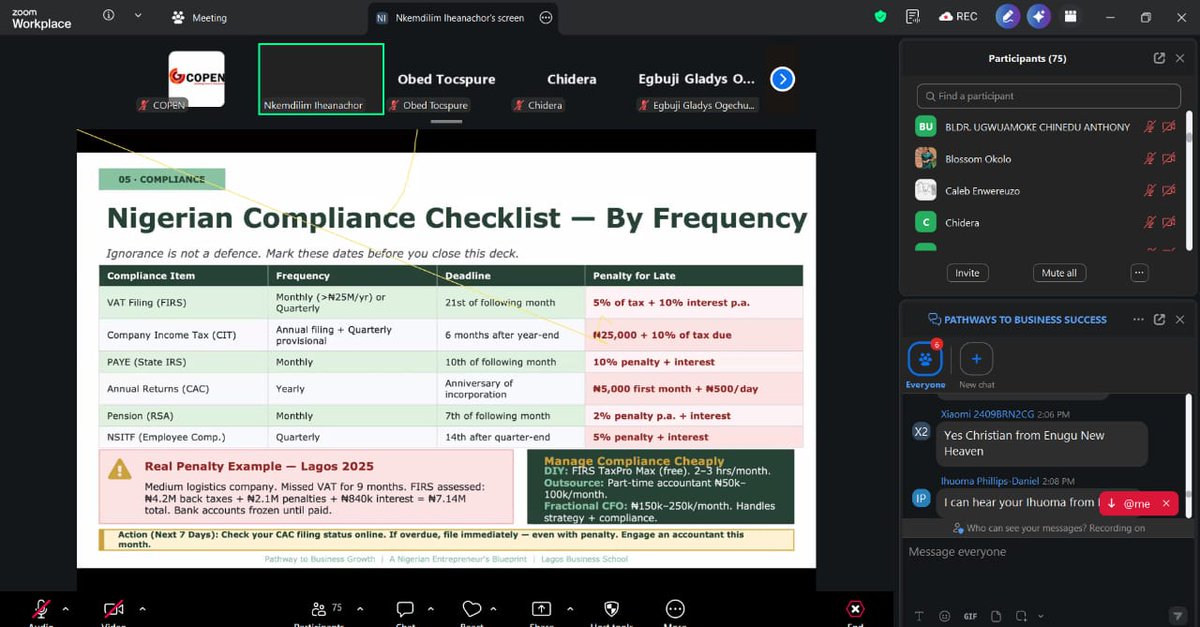Image resolution: width=1200 pixels, height=627 pixels.
Task: Open screen share tab options ellipsis
Action: point(545,17)
